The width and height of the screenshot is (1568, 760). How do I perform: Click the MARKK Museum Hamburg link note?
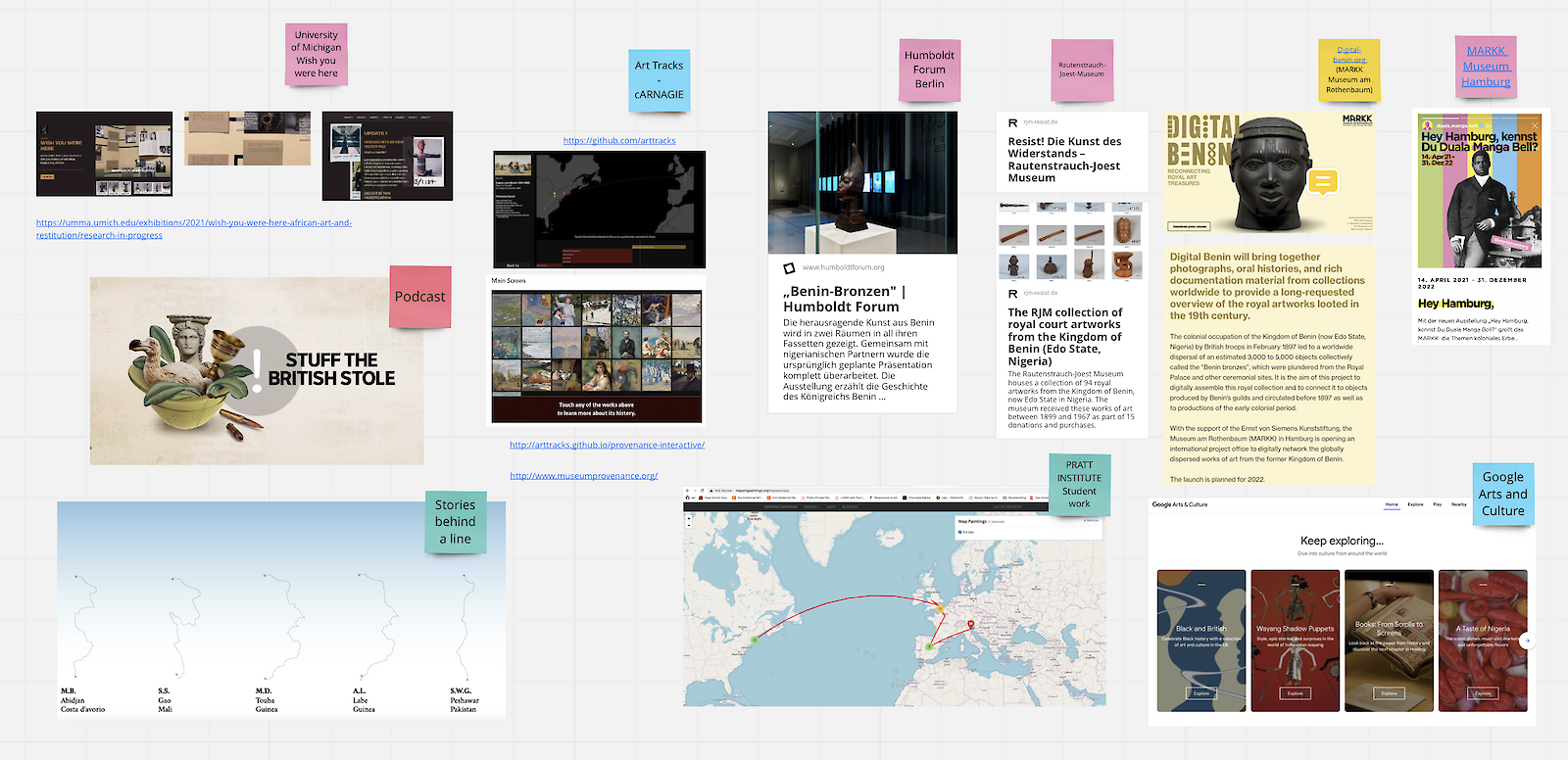[x=1486, y=67]
